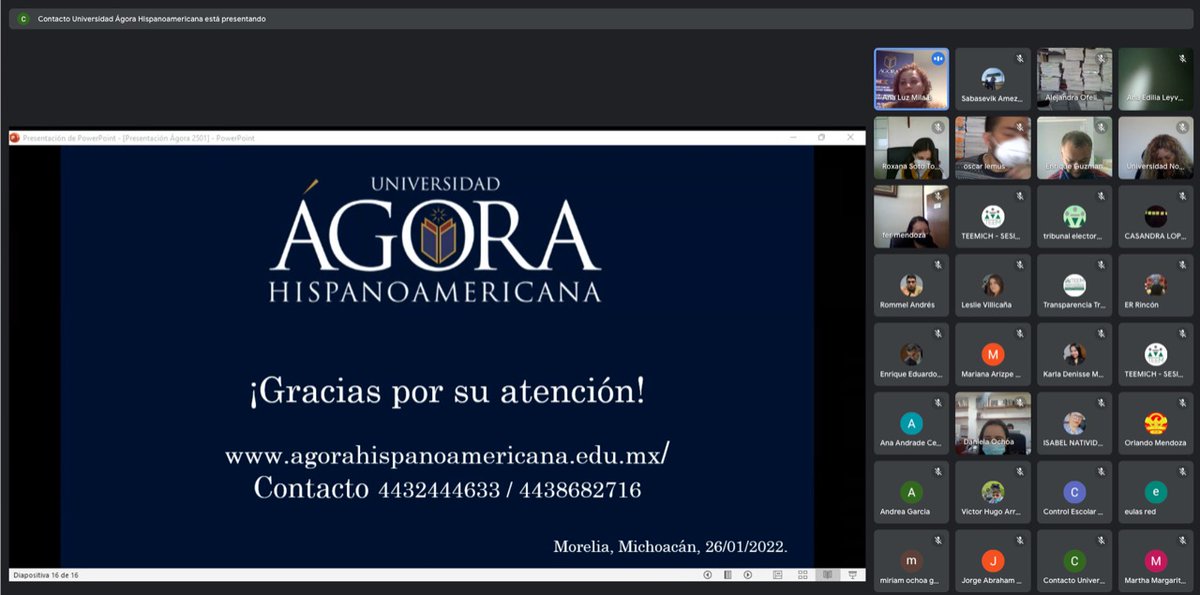Select the Reading view icon
1200x595 pixels.
pos(826,575)
